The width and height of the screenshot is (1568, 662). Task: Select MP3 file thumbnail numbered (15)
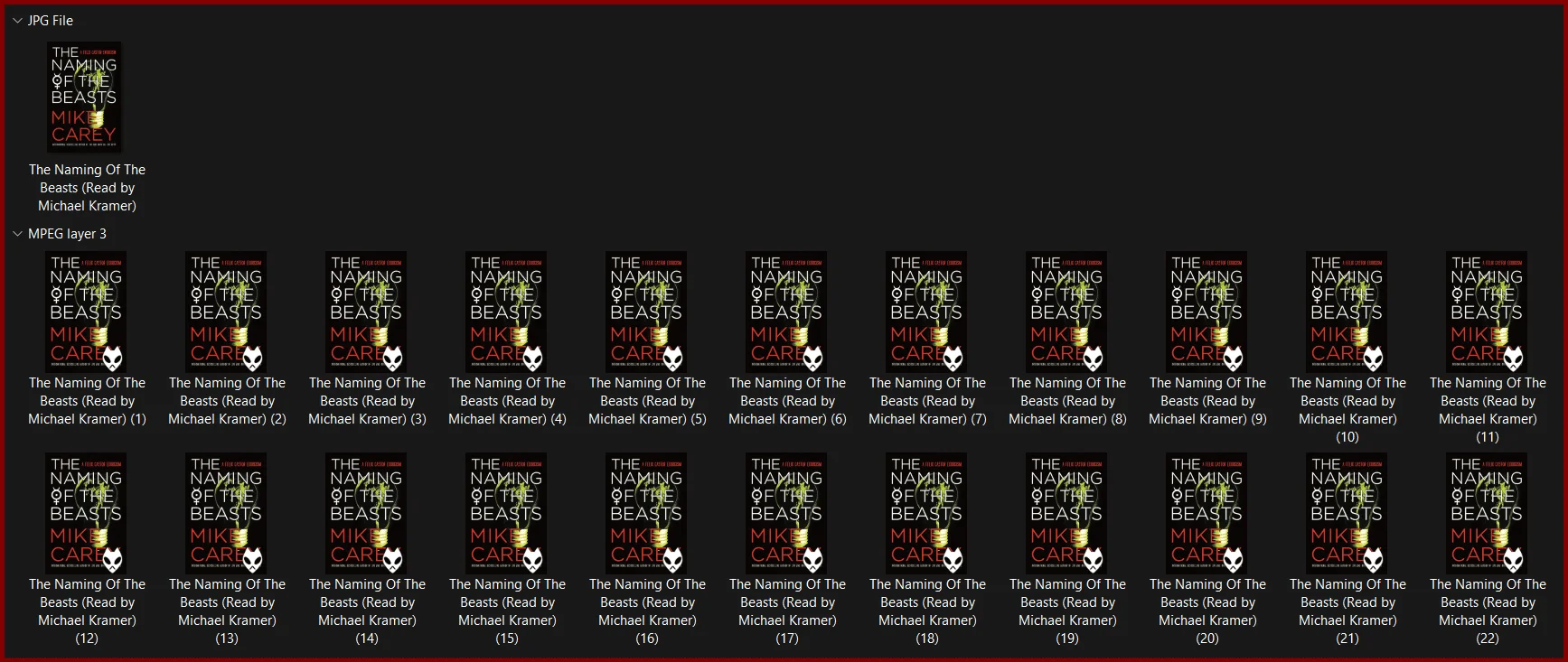pos(506,513)
